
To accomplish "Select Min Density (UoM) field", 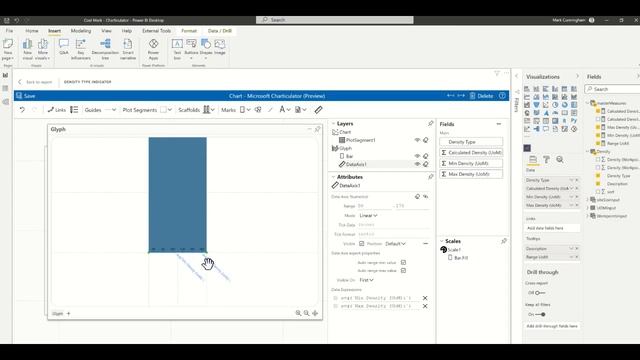I will coord(471,163).
